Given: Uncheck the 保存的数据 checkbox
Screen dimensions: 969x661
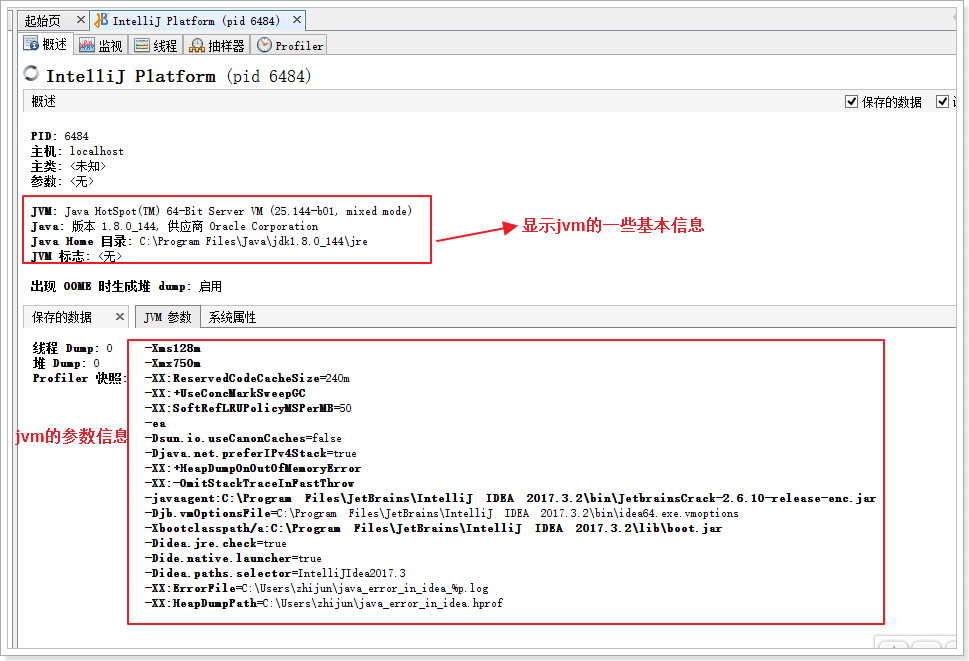Looking at the screenshot, I should point(852,102).
